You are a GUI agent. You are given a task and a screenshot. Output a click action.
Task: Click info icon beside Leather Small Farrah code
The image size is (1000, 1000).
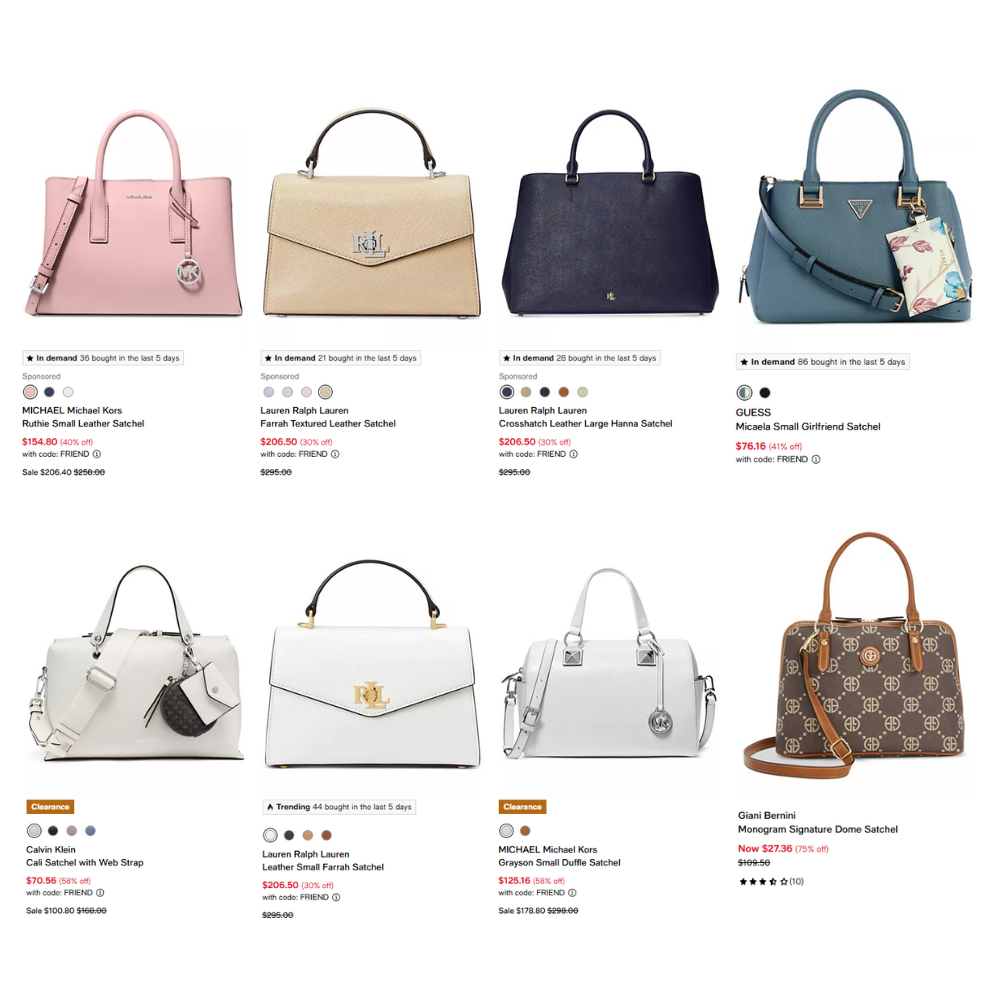pos(336,897)
